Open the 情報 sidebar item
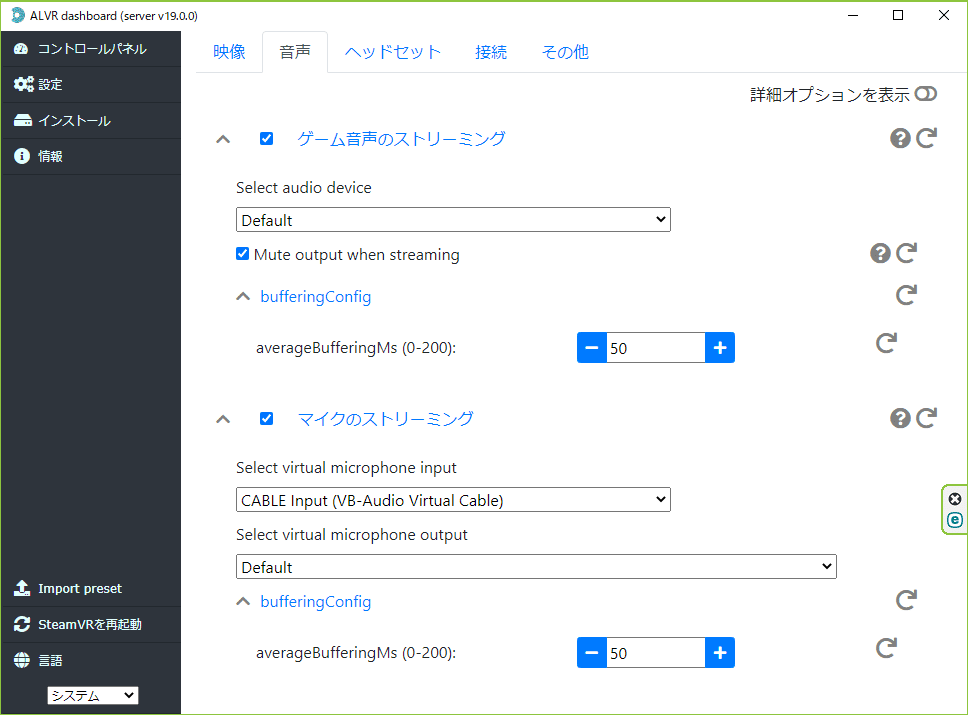This screenshot has height=715, width=968. 91,156
